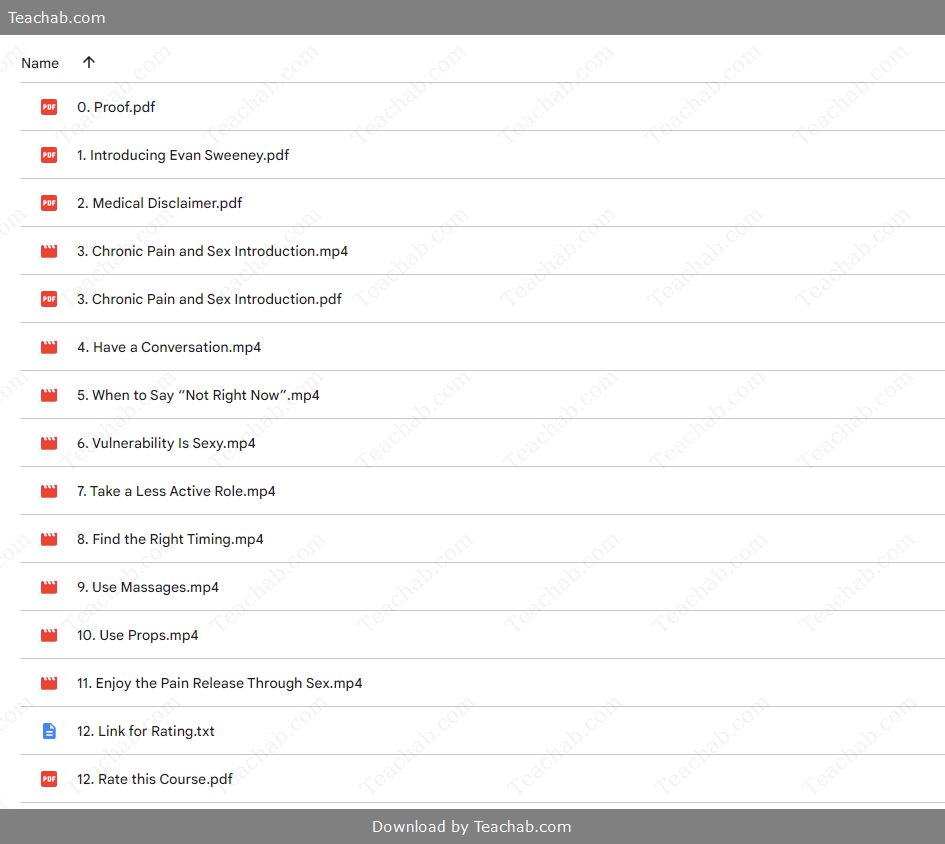Open 5. When to Say Not Right Now.mp4
Viewport: 945px width, 844px height.
coord(198,395)
